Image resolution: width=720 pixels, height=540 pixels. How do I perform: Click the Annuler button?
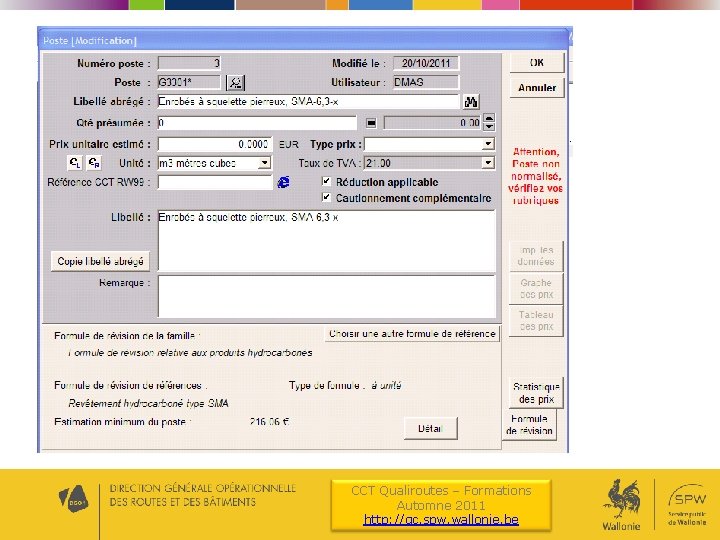coord(537,88)
